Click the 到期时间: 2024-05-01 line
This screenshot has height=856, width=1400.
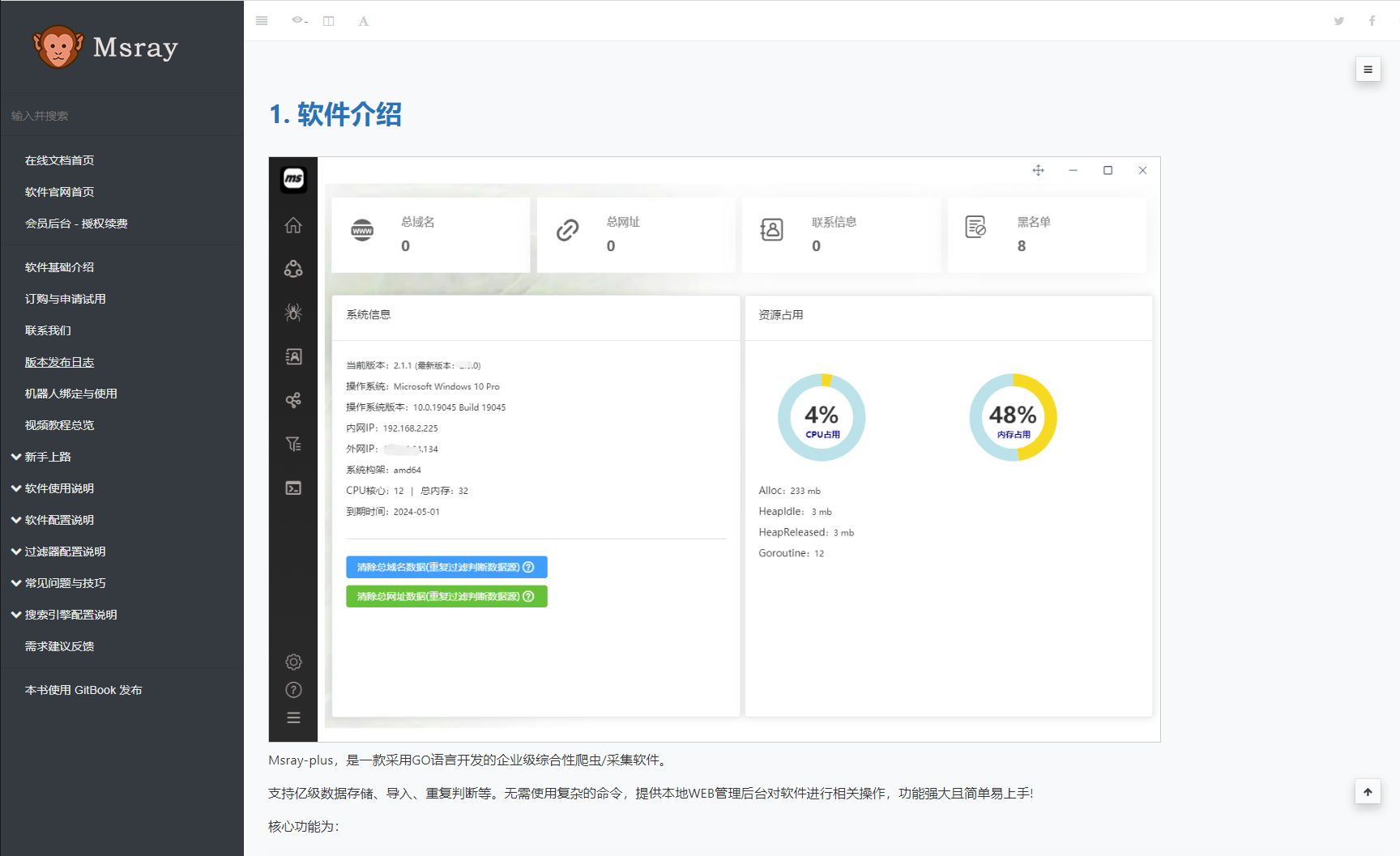point(393,512)
